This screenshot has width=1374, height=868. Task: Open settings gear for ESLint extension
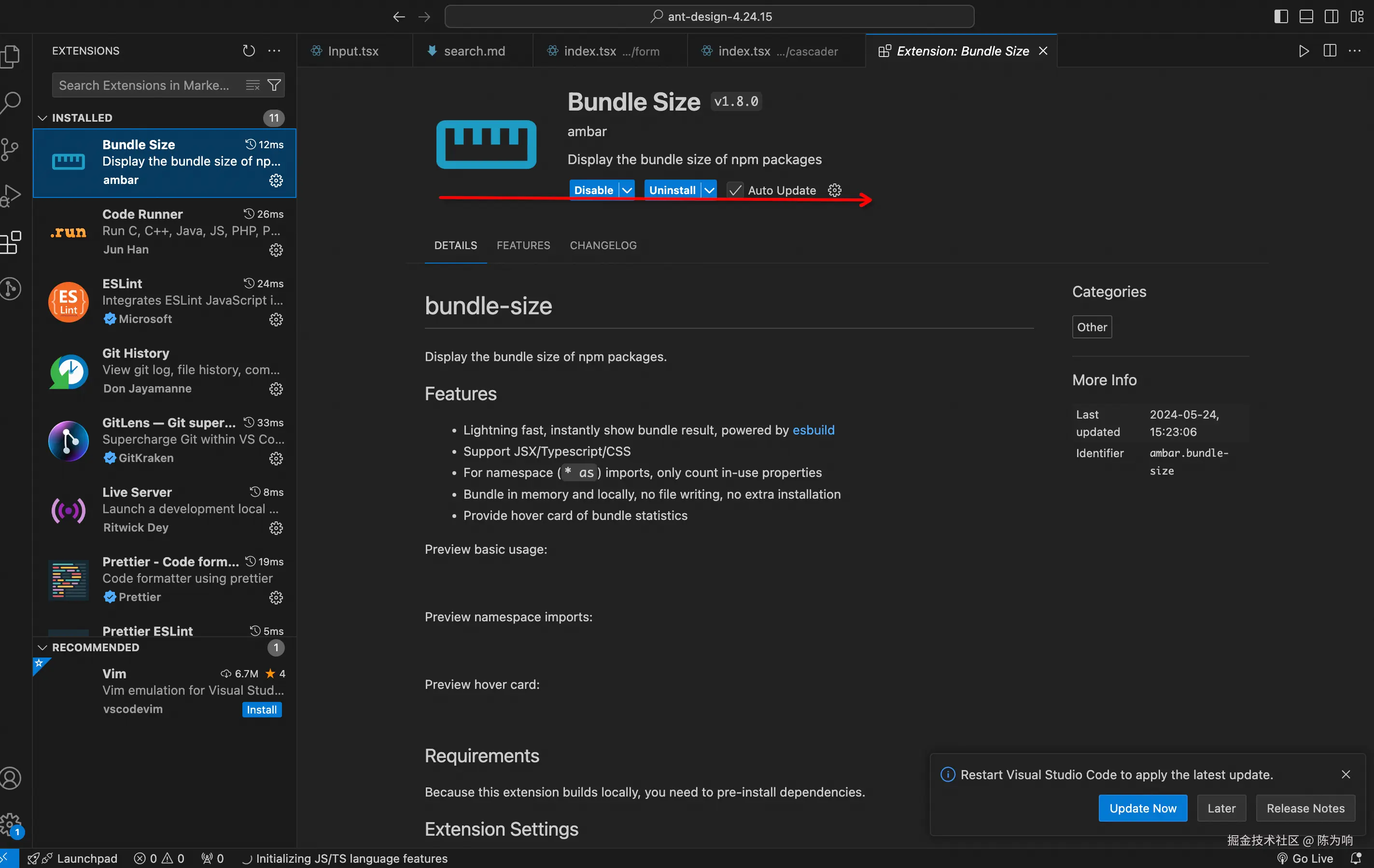click(276, 319)
